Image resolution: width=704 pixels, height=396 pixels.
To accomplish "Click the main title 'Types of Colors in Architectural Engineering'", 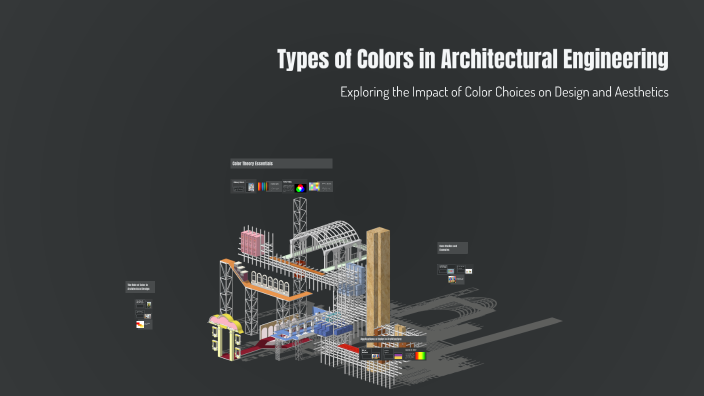I will (473, 59).
